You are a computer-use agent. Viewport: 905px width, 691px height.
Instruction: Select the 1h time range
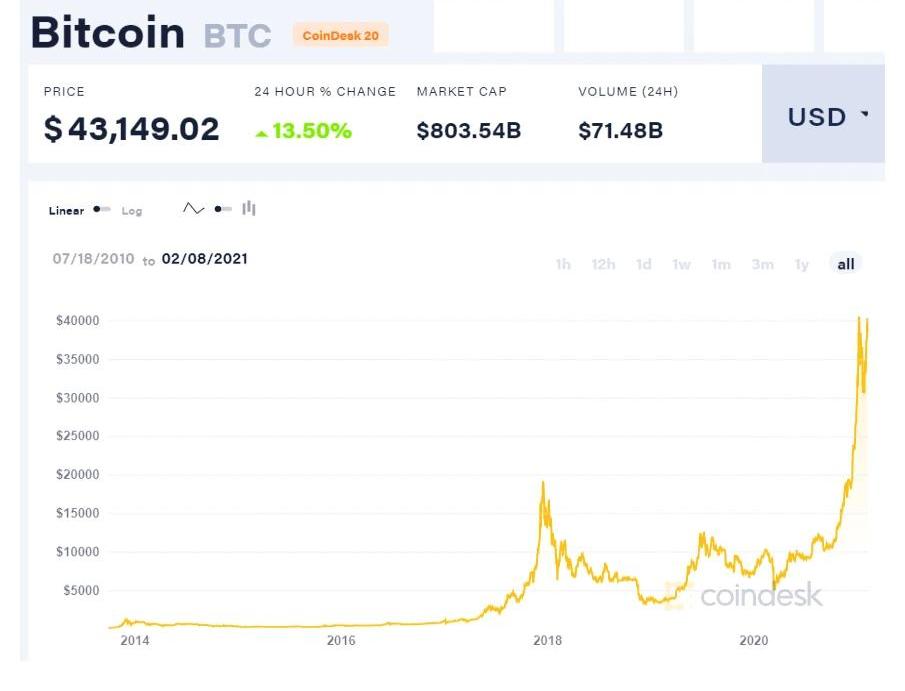[x=563, y=265]
